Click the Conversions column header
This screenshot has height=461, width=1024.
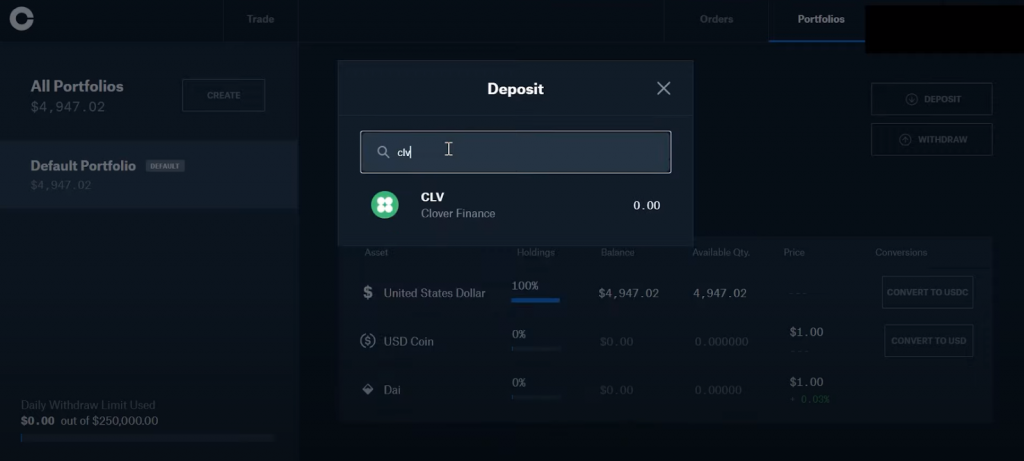901,252
